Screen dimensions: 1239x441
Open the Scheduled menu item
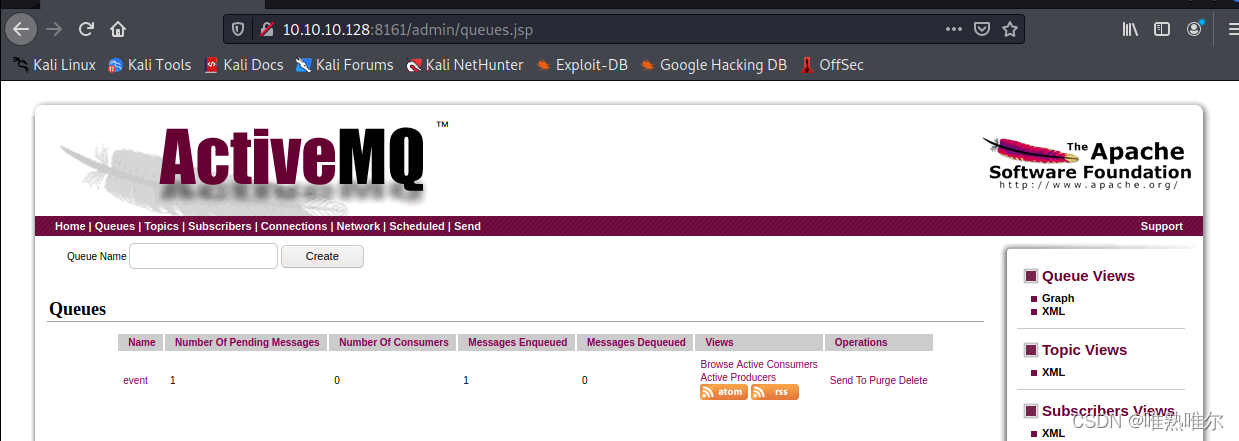coord(417,226)
